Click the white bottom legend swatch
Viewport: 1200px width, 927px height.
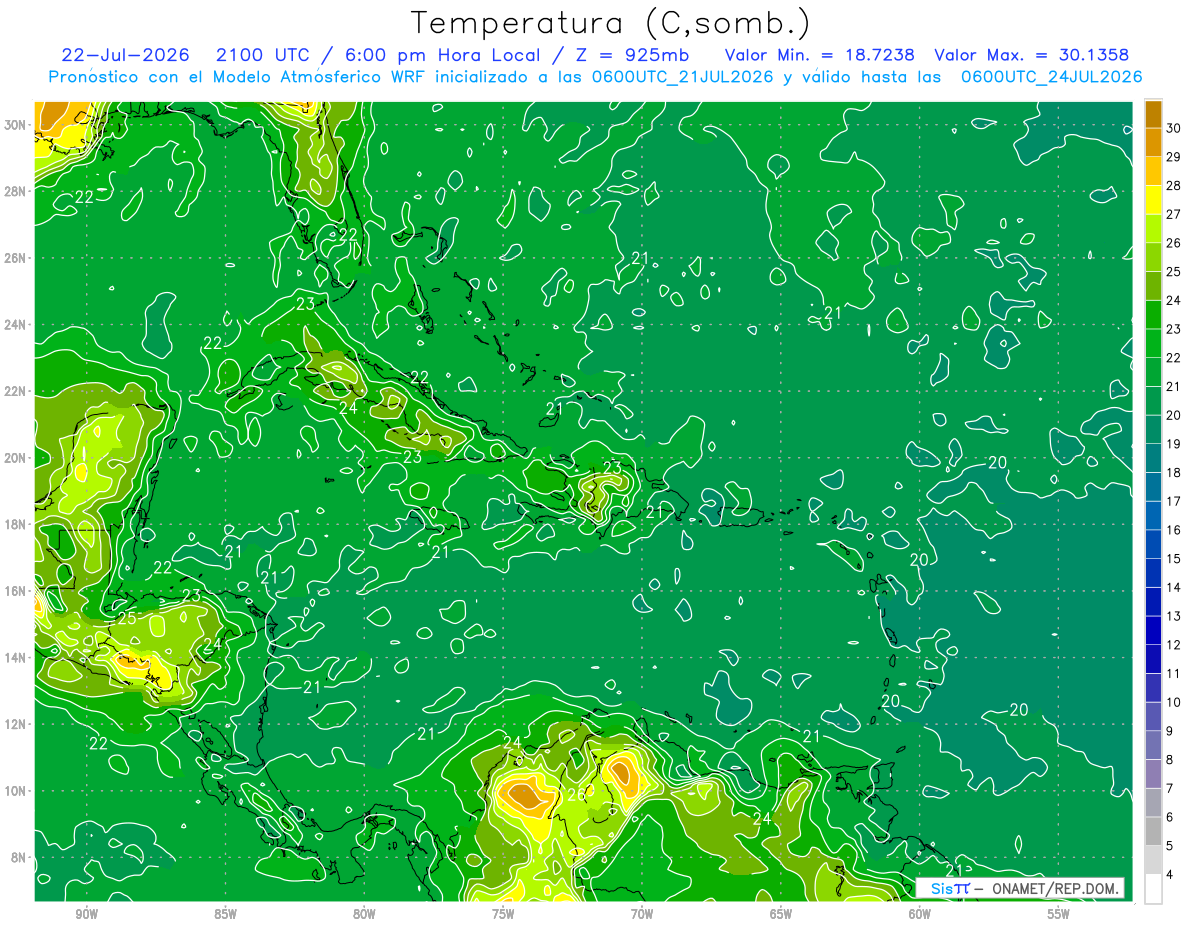(x=1153, y=889)
